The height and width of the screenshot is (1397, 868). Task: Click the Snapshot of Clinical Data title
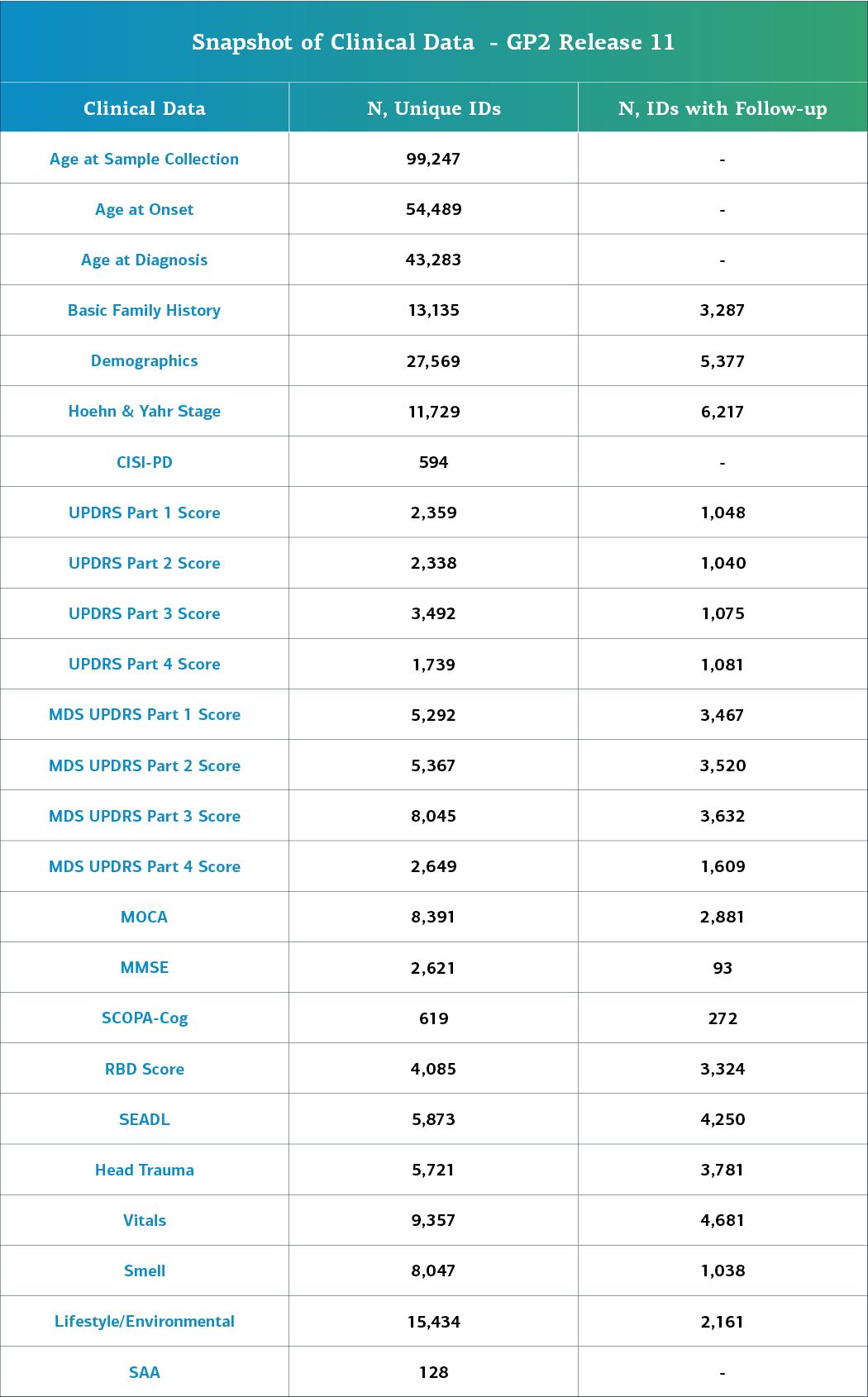[433, 42]
